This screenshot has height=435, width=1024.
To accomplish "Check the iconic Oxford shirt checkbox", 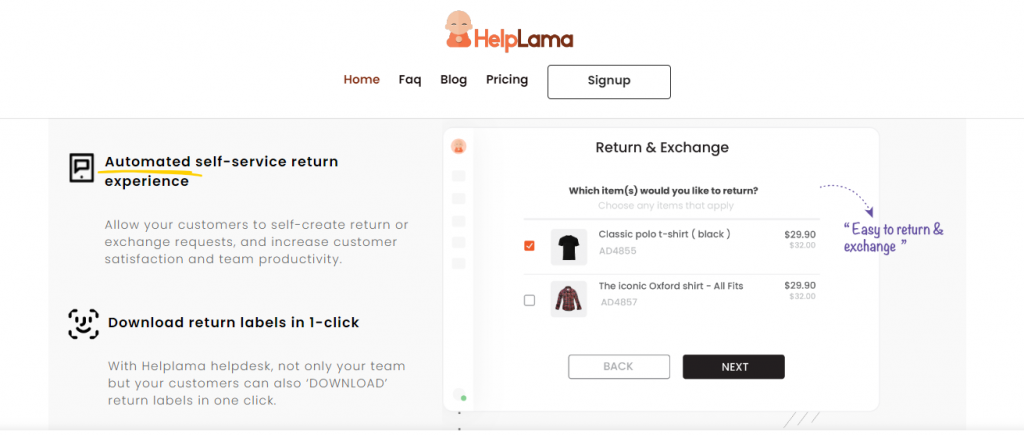I will [530, 300].
